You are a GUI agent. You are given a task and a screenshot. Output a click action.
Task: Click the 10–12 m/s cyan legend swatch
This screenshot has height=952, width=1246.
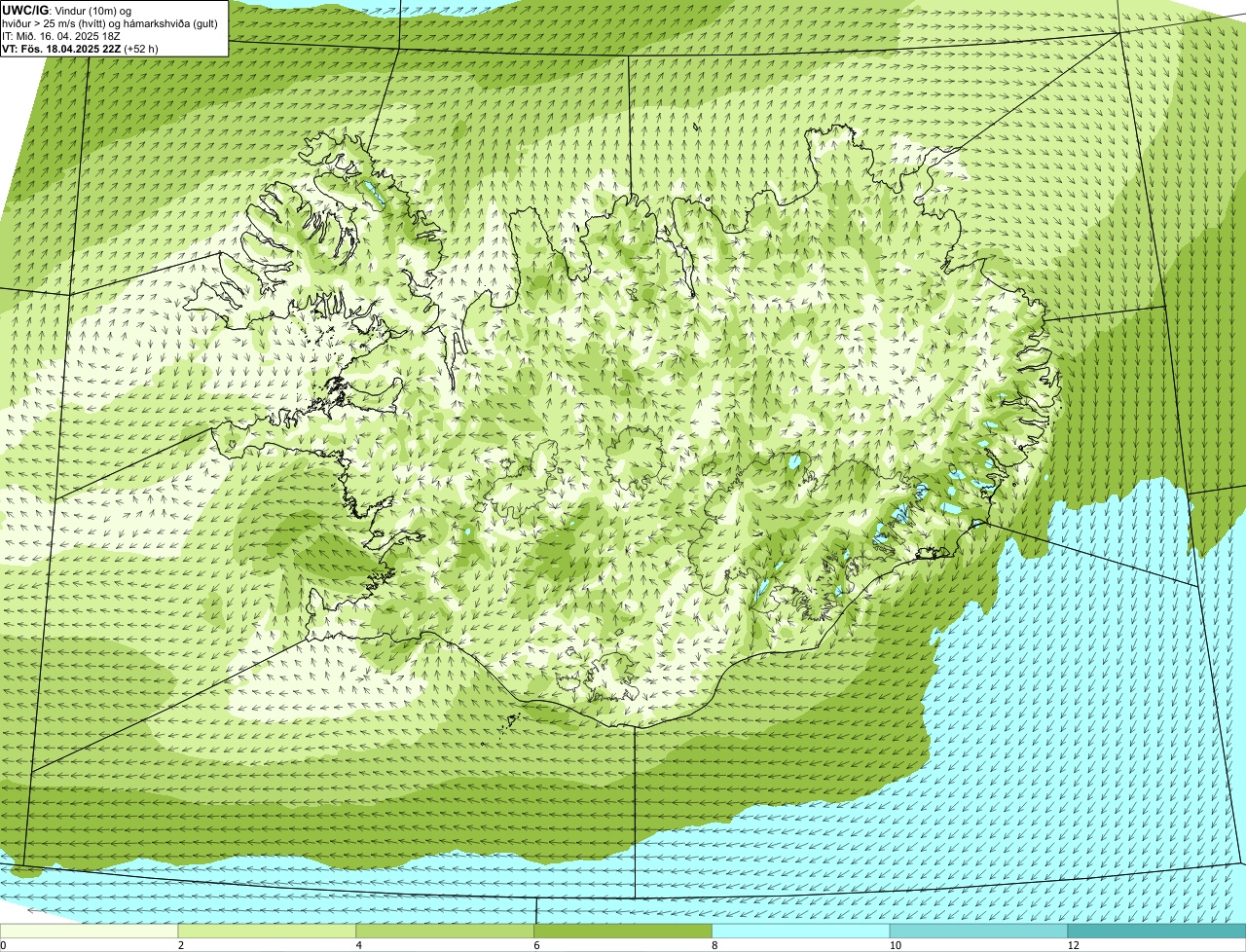(979, 931)
